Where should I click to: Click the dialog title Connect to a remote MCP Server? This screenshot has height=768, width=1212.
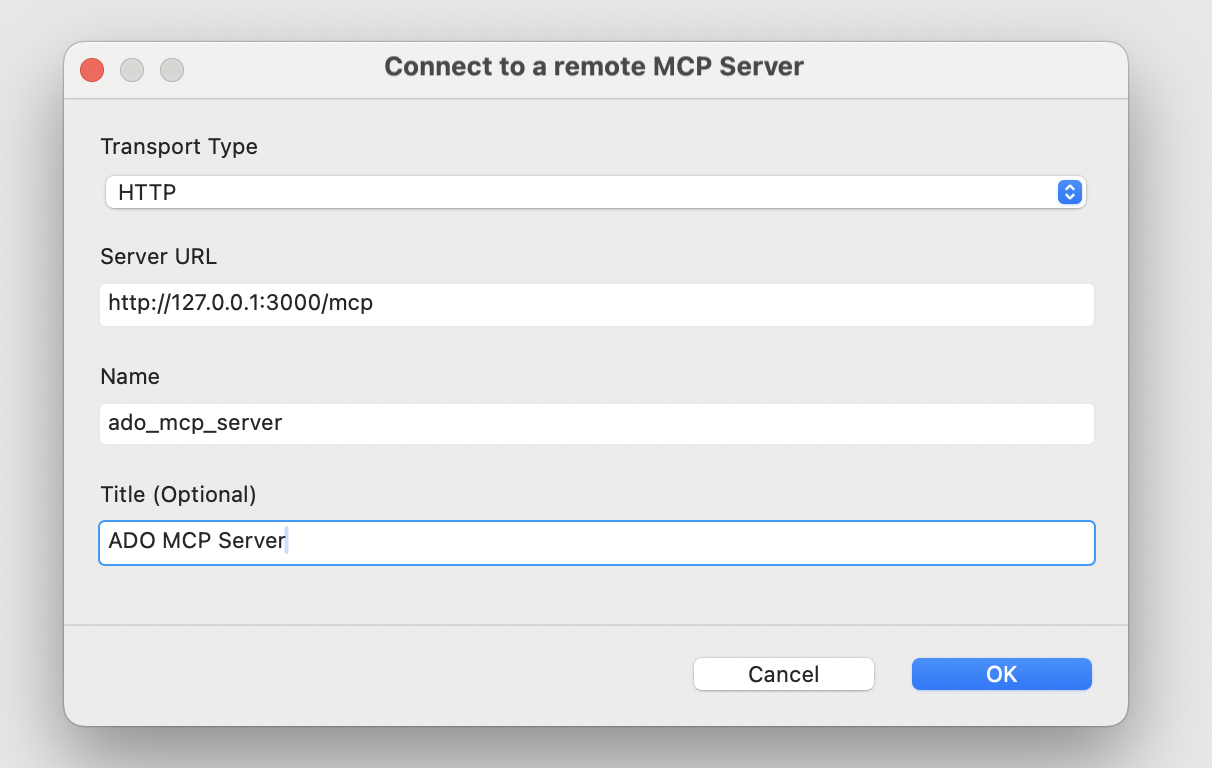(593, 66)
